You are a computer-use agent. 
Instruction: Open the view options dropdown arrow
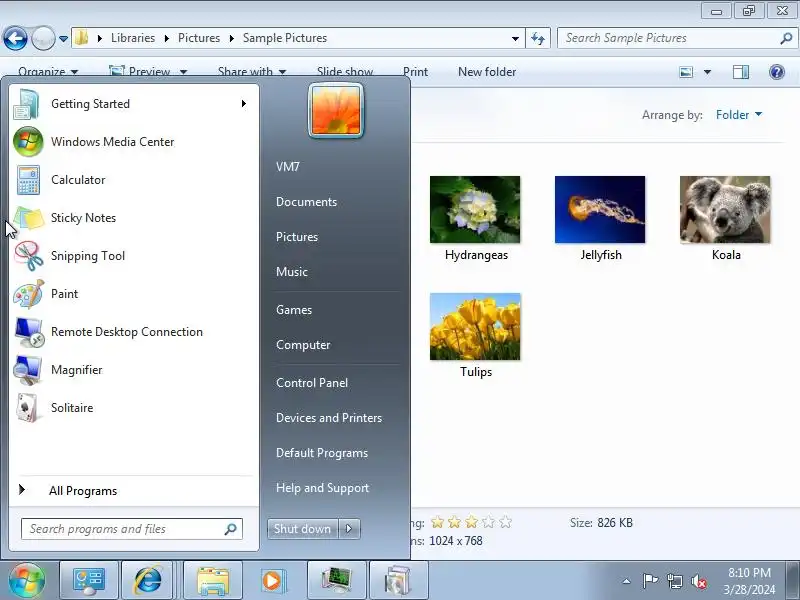click(707, 72)
